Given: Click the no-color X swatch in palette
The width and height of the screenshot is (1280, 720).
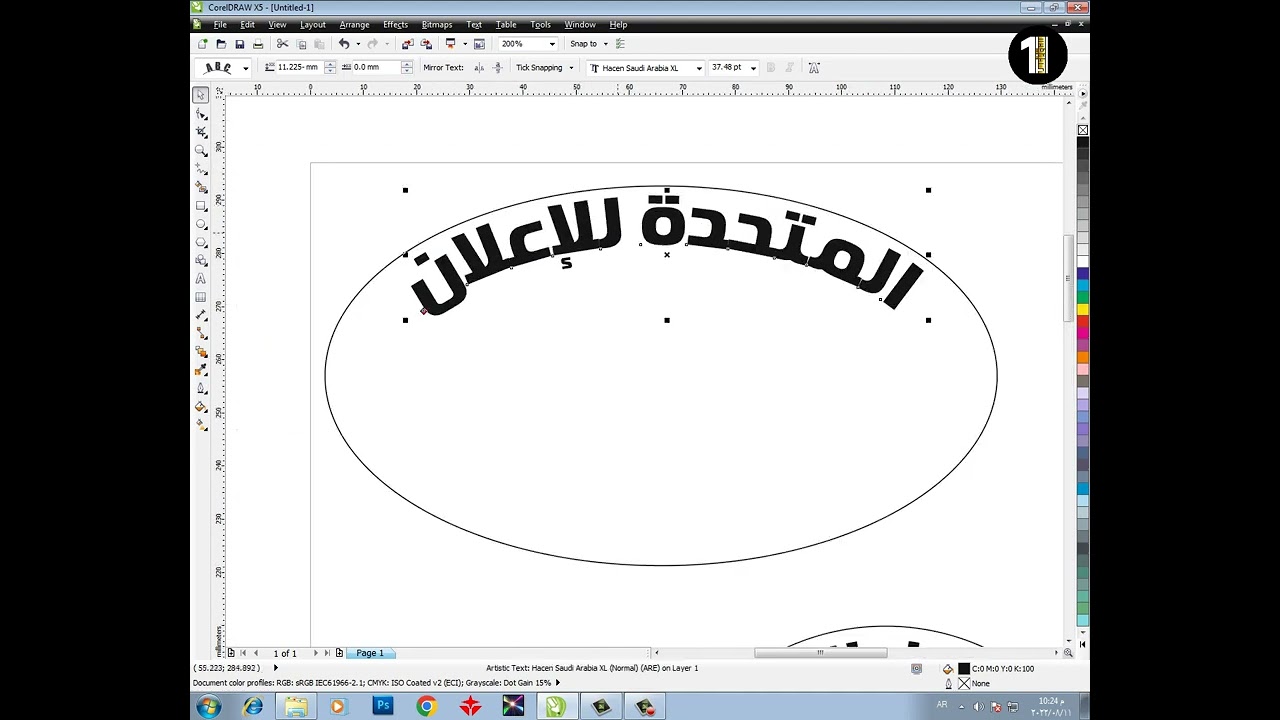Looking at the screenshot, I should (1083, 130).
